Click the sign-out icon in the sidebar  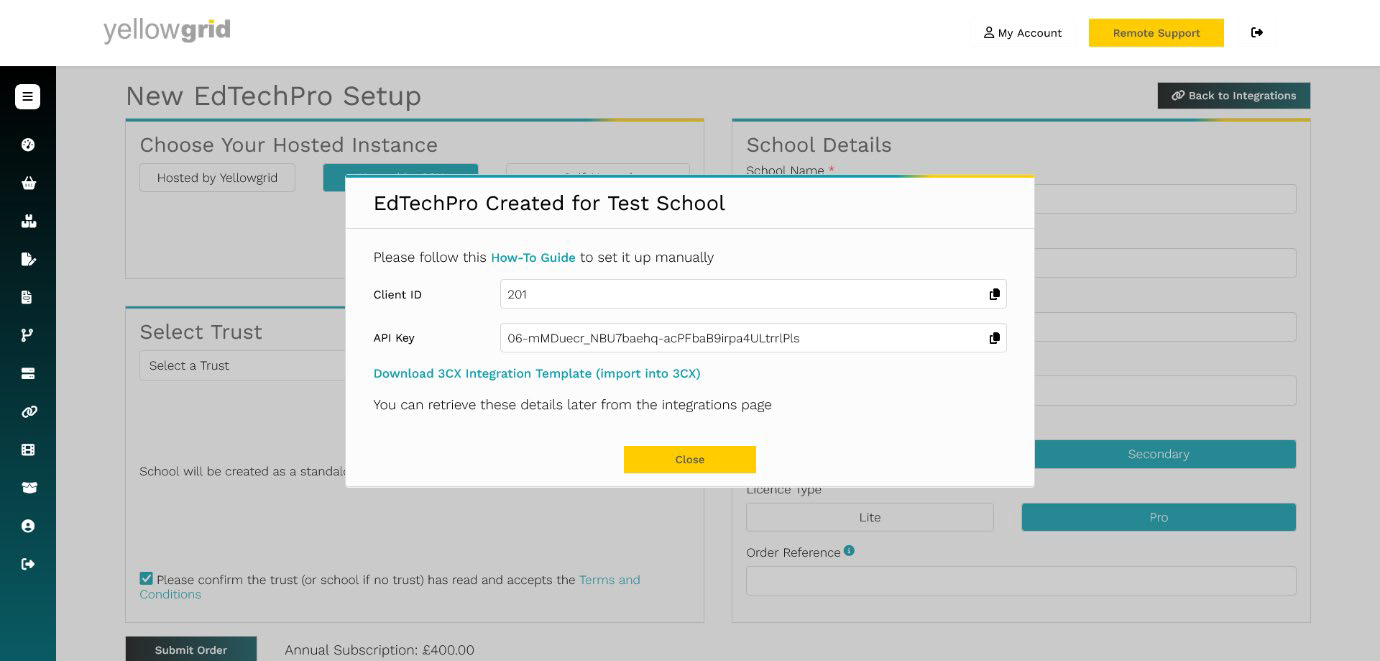(28, 564)
